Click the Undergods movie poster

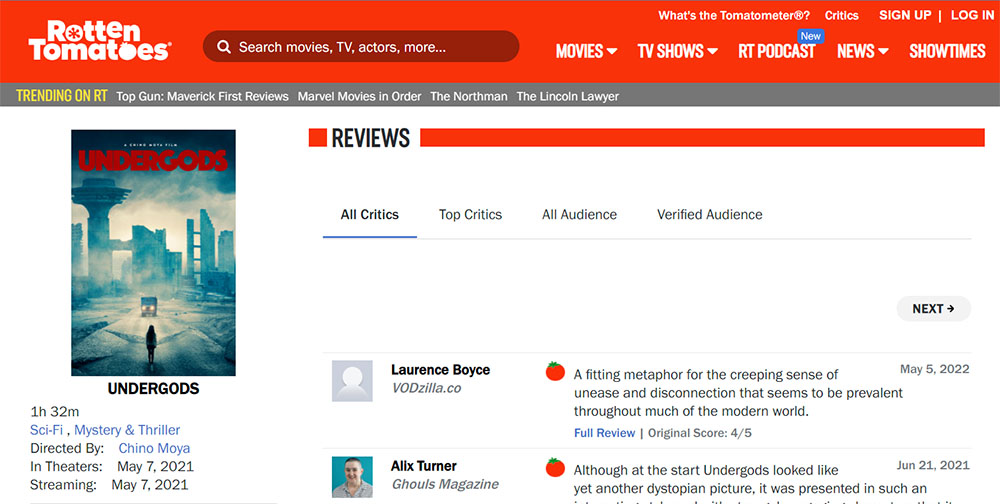(x=153, y=253)
